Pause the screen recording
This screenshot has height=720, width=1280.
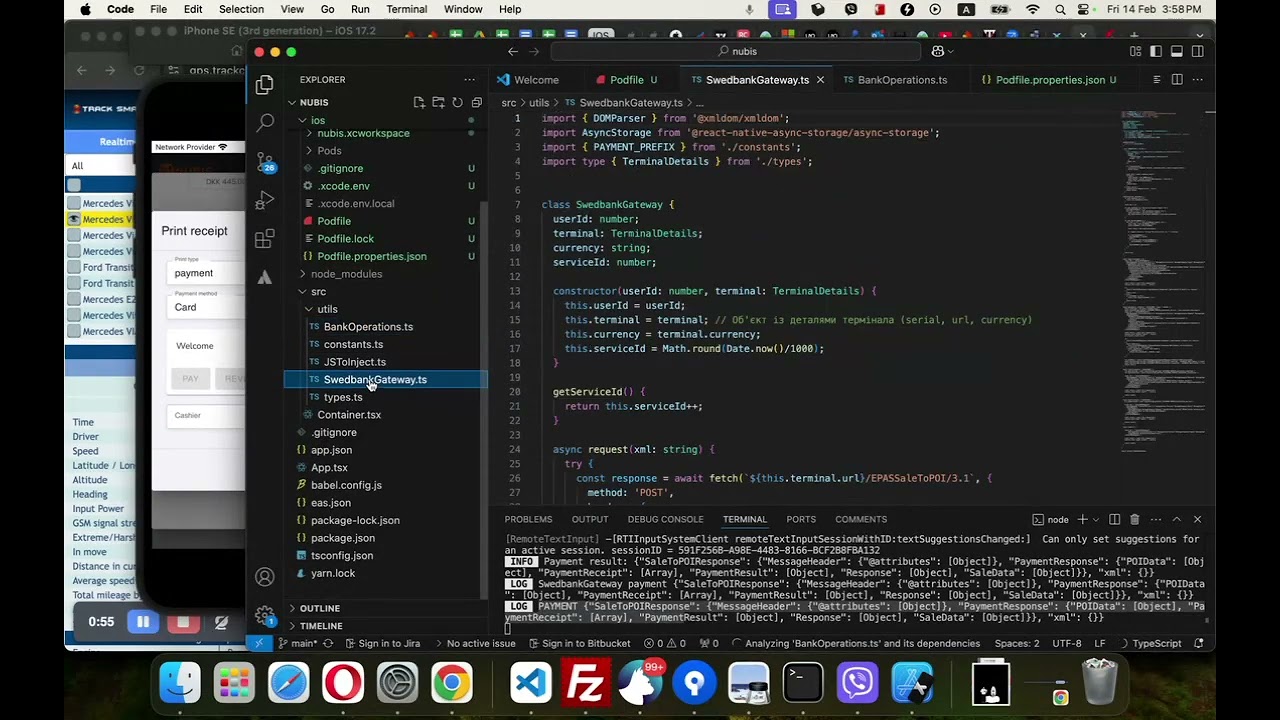click(143, 622)
